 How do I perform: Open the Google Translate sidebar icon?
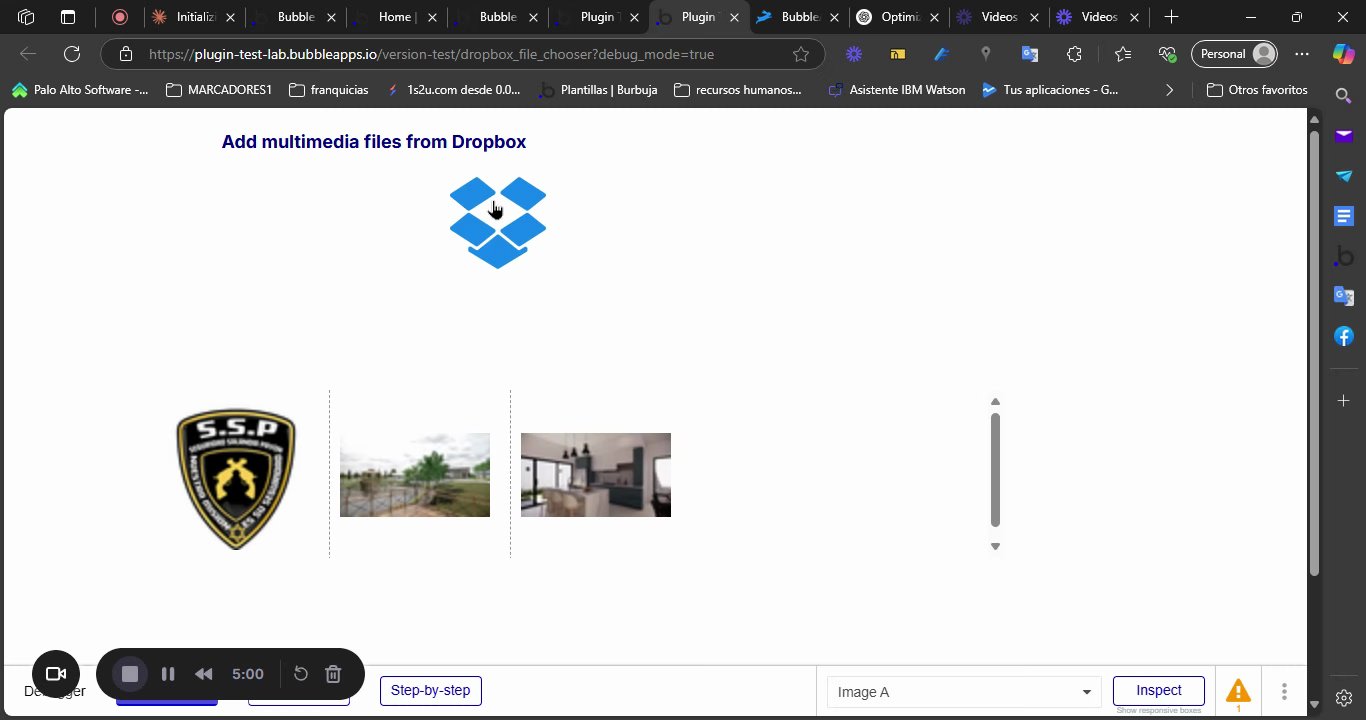pyautogui.click(x=1344, y=296)
